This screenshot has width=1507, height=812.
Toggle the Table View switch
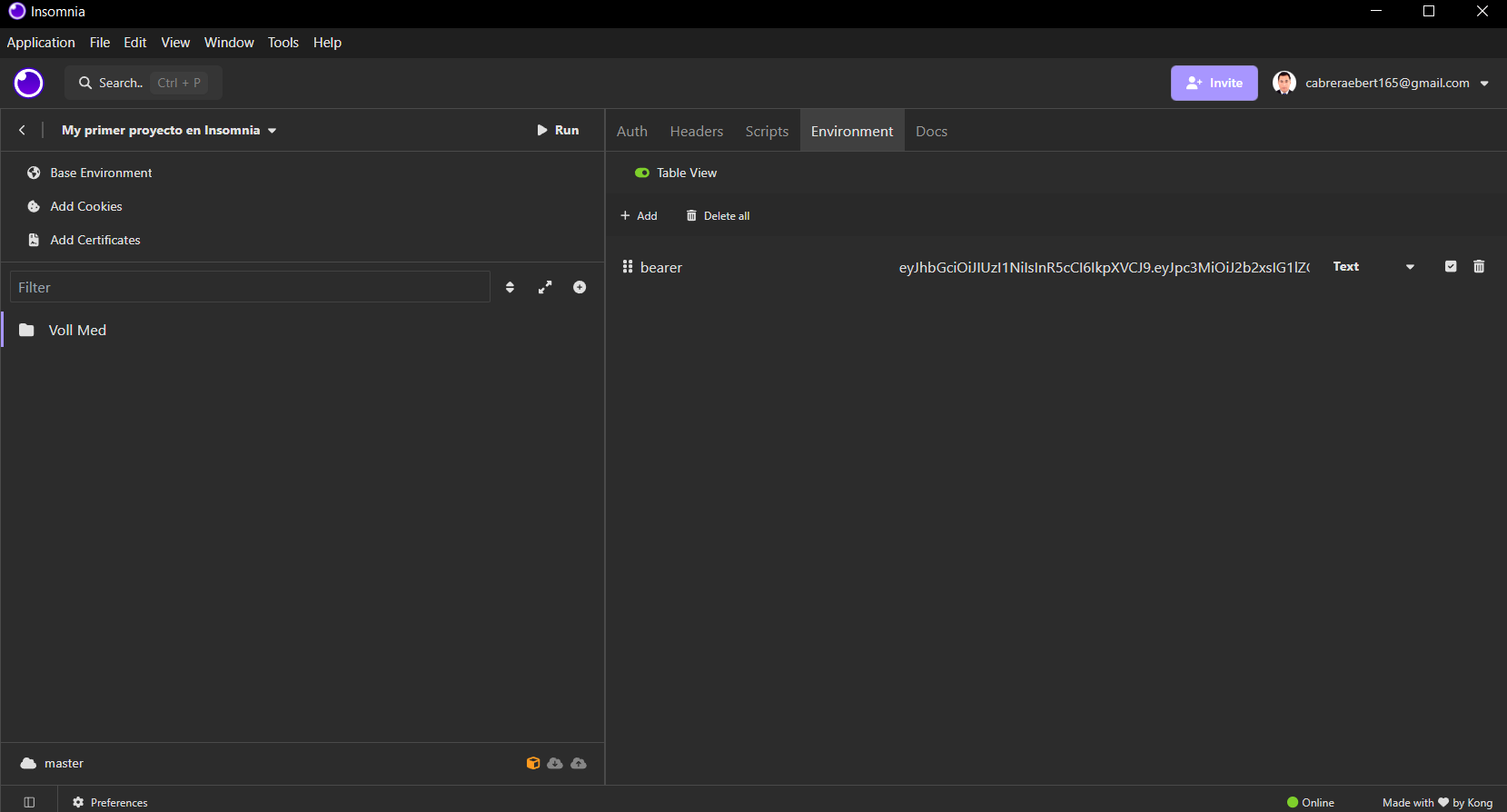point(642,173)
